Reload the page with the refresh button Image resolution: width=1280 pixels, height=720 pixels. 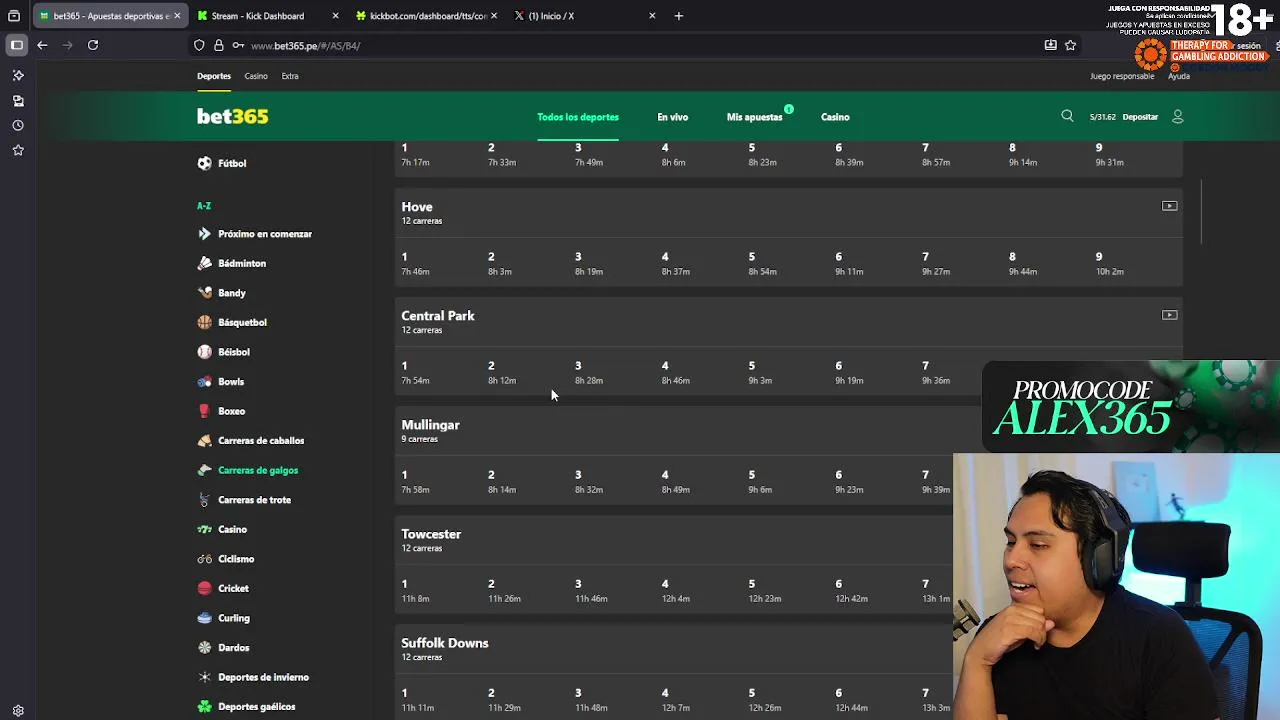[x=93, y=45]
